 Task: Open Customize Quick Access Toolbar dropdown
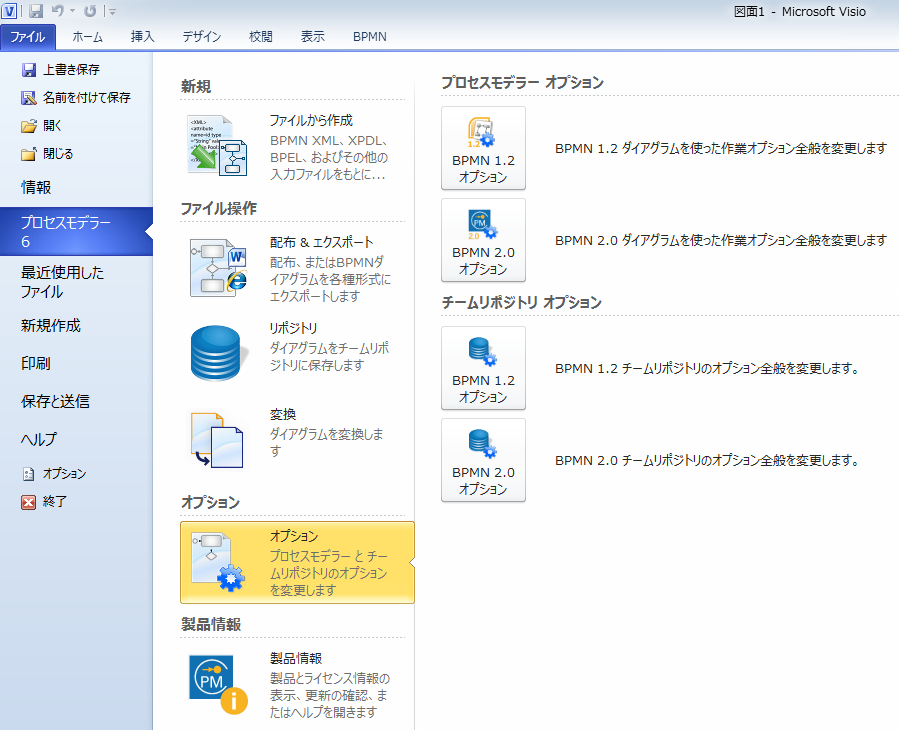click(x=112, y=11)
